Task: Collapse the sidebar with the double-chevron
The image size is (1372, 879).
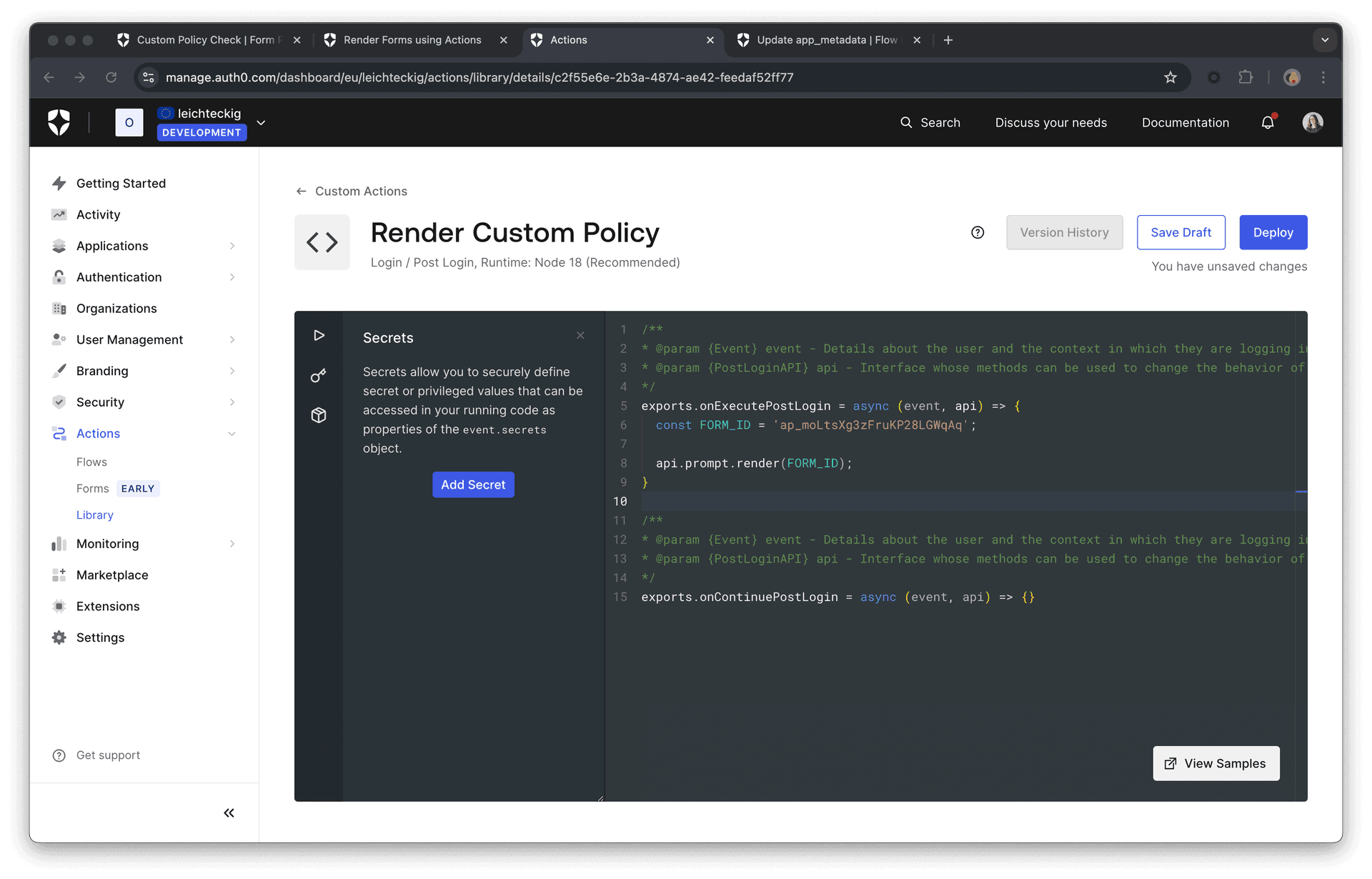Action: point(229,813)
